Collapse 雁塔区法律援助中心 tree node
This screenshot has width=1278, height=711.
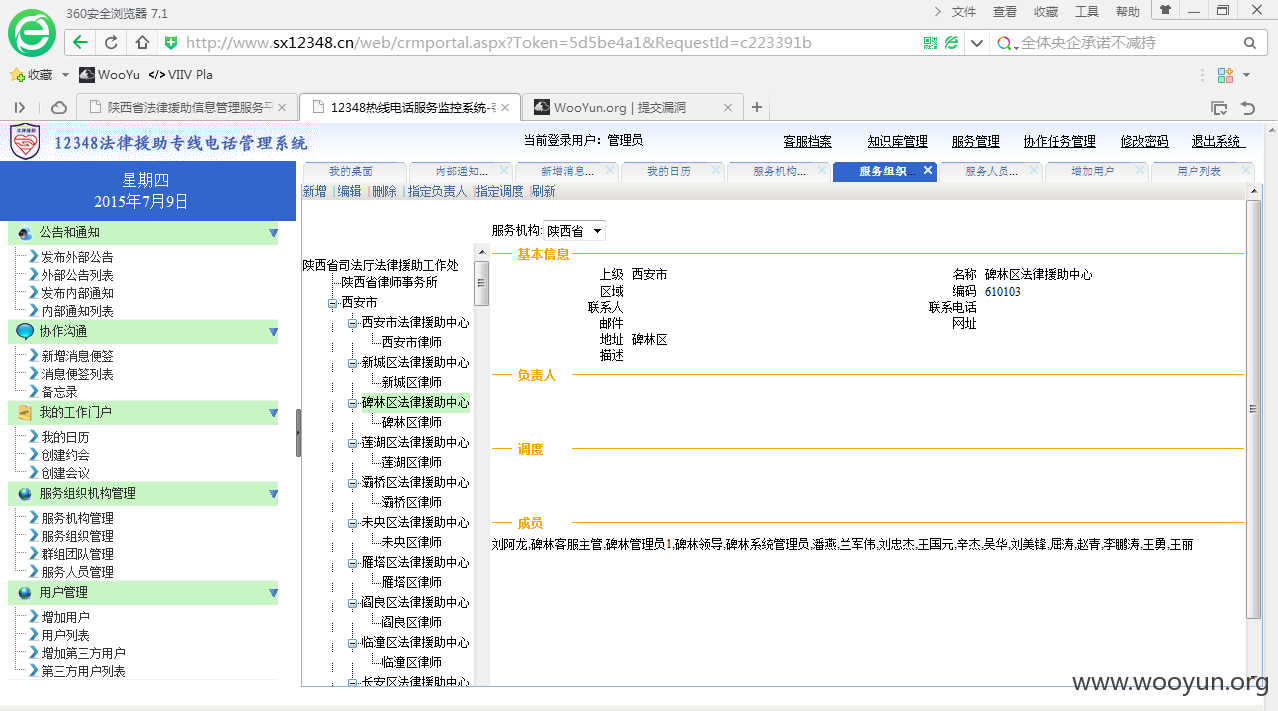click(x=353, y=563)
